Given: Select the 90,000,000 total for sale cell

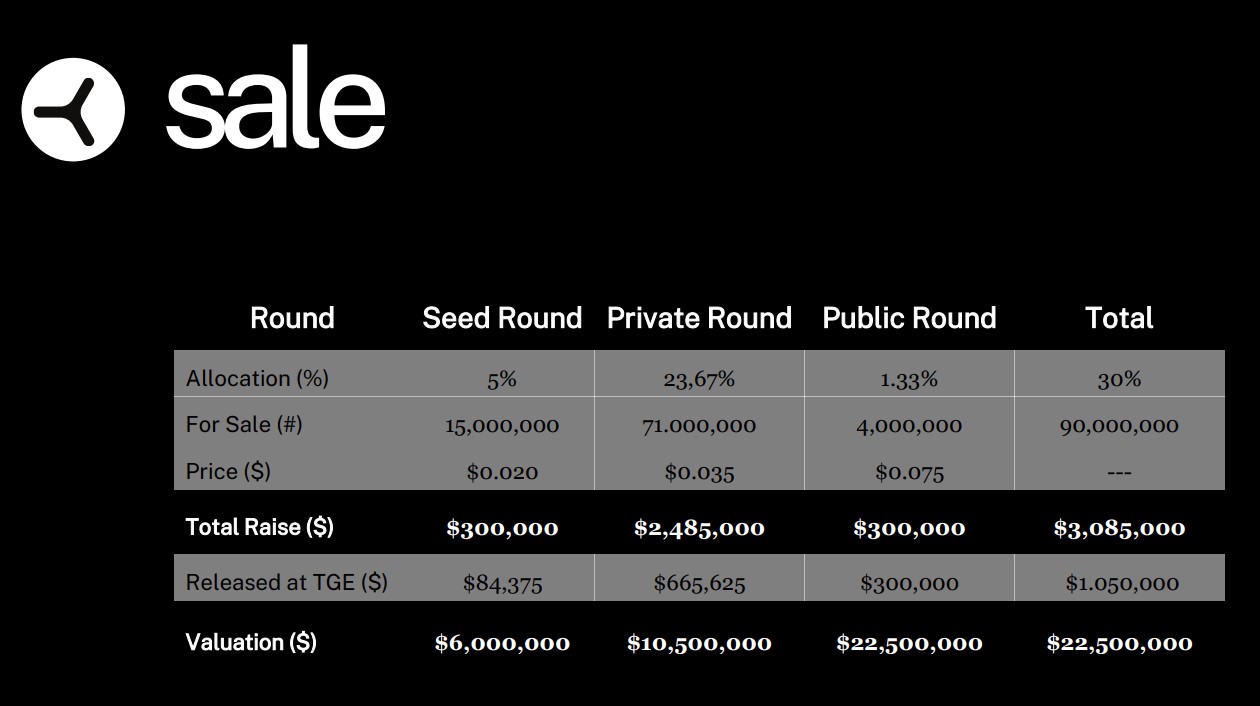Looking at the screenshot, I should pos(1119,425).
